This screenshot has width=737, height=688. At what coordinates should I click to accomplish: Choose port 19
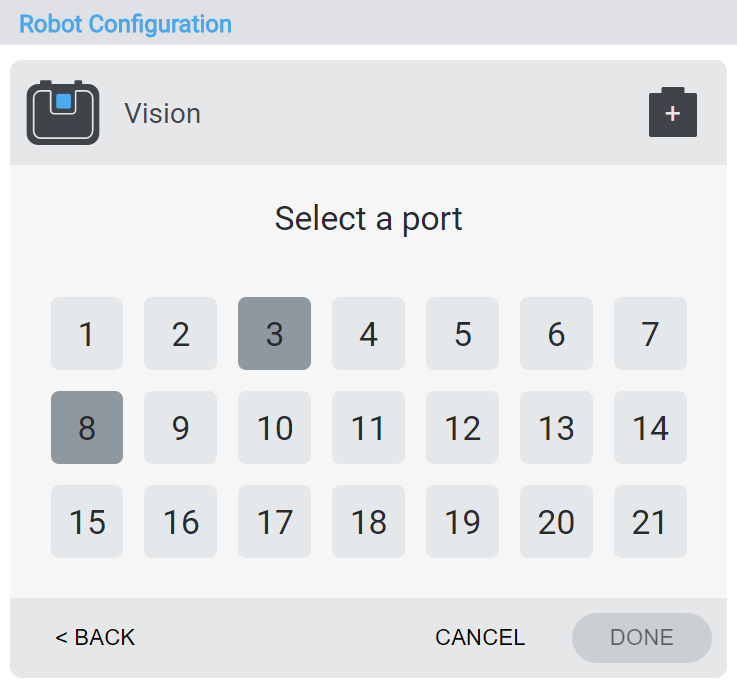pyautogui.click(x=463, y=522)
